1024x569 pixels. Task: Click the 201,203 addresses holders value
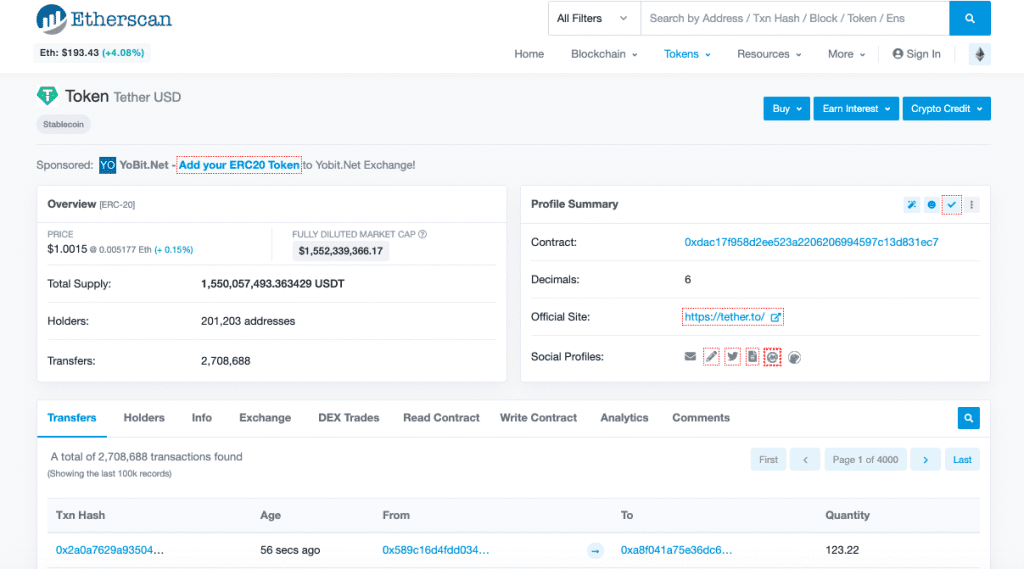(x=248, y=321)
